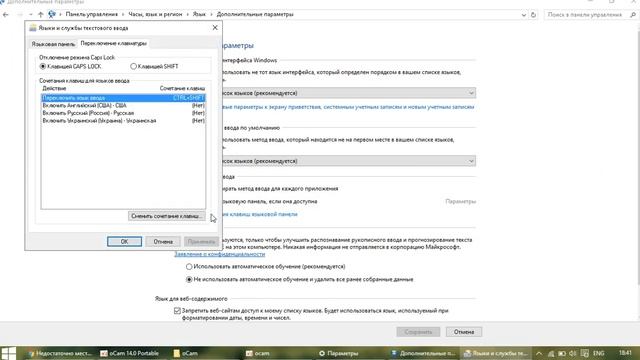This screenshot has height=360, width=640.
Task: Click the Control Panel icon in address bar
Action: click(52, 14)
